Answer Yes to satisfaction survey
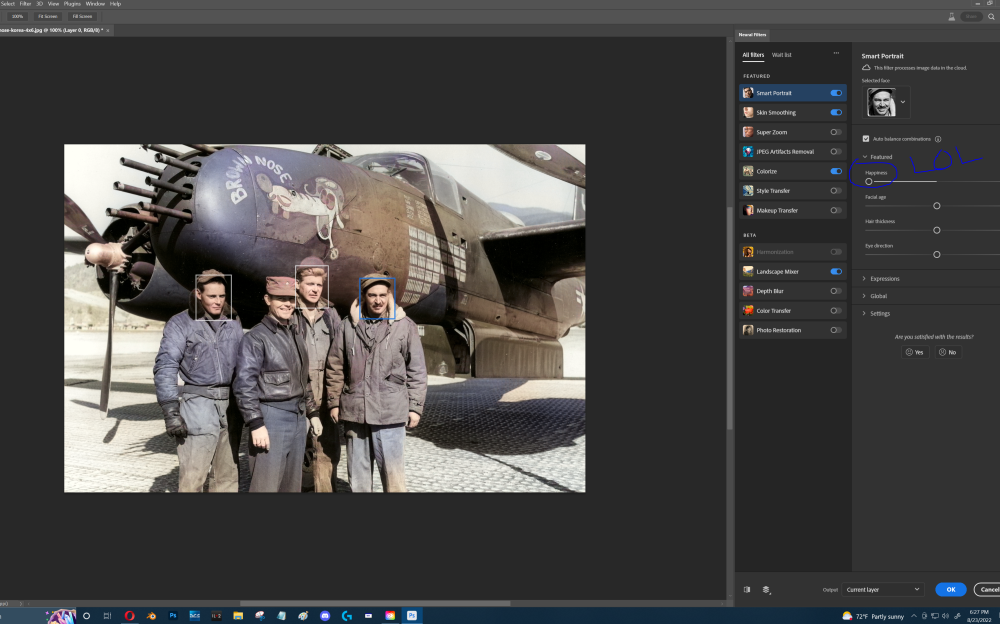This screenshot has height=624, width=1000. tap(914, 351)
